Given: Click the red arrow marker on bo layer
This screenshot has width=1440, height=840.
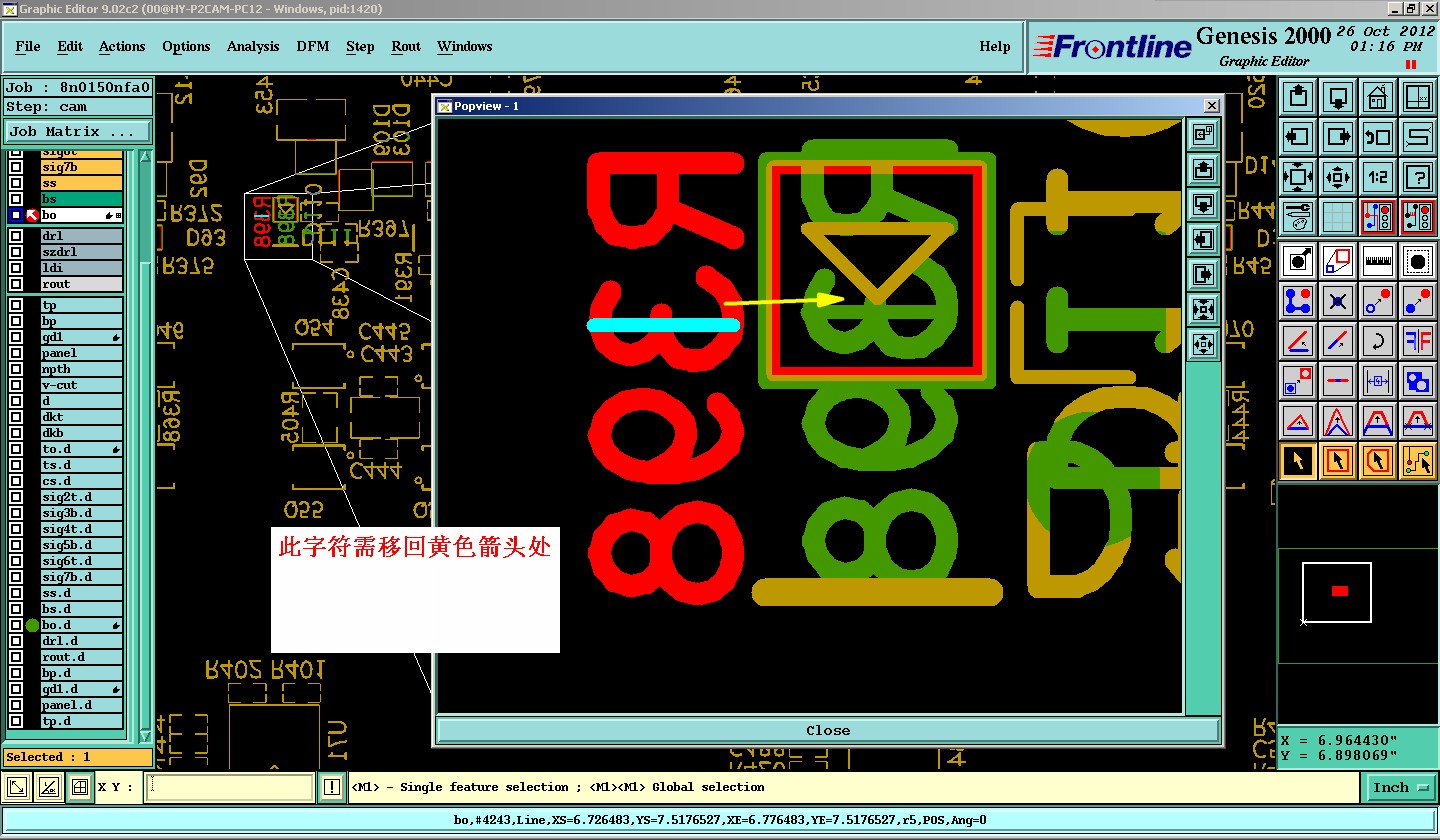Looking at the screenshot, I should coord(32,216).
